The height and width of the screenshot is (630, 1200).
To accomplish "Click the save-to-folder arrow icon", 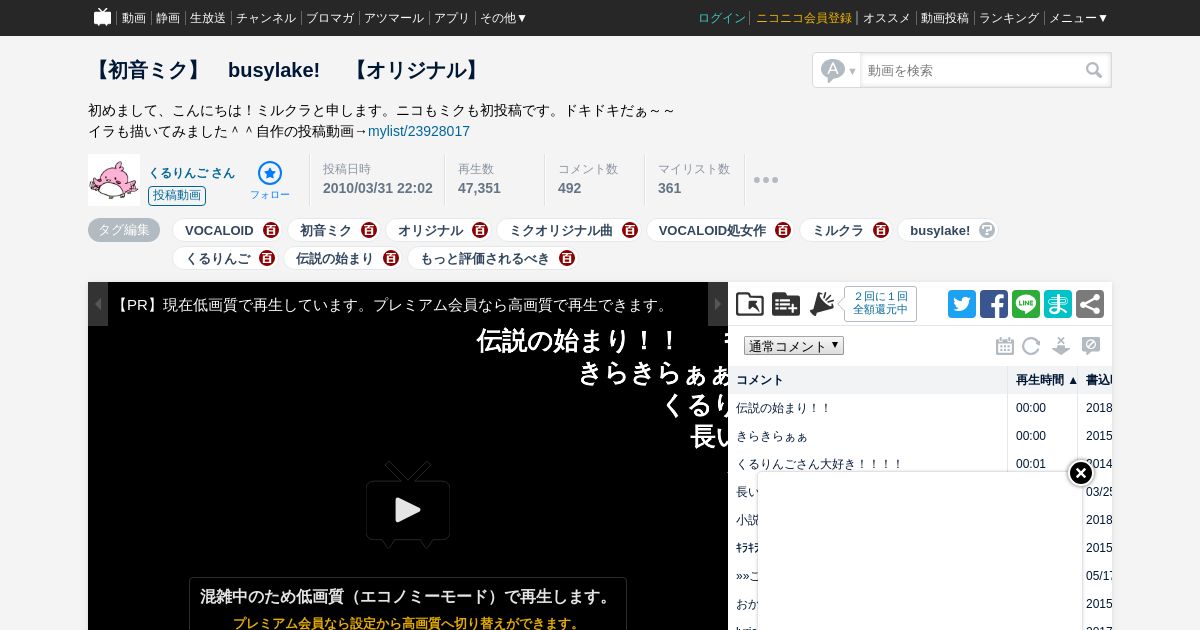I will pyautogui.click(x=750, y=304).
